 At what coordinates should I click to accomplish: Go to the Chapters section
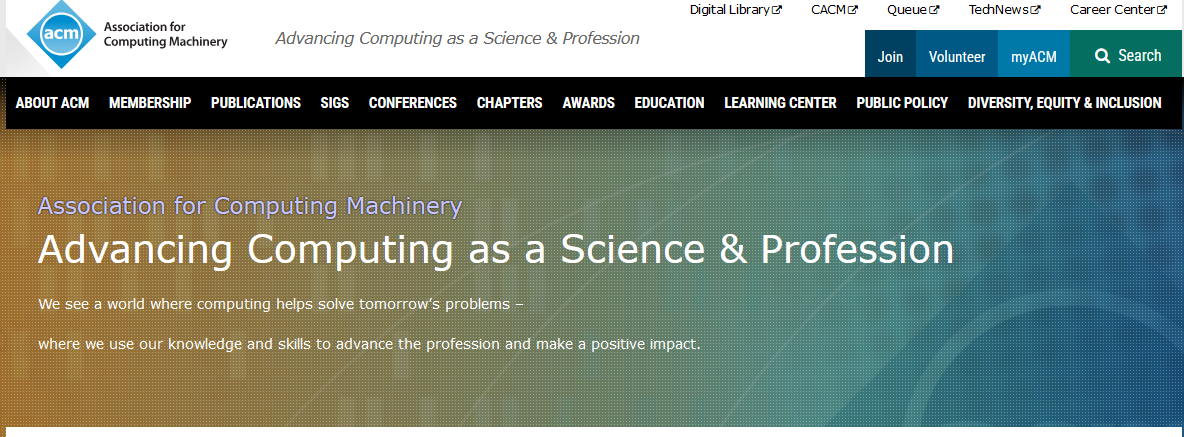(510, 103)
